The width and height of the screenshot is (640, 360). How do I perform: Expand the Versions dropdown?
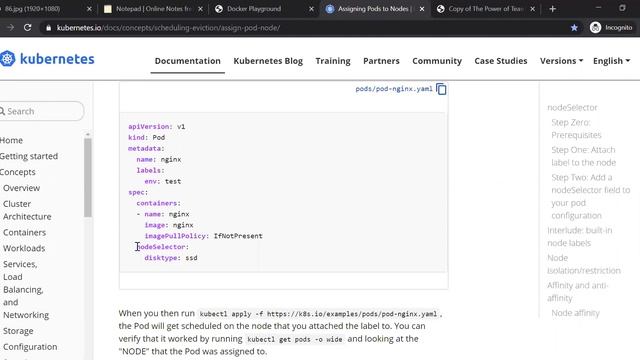(561, 61)
